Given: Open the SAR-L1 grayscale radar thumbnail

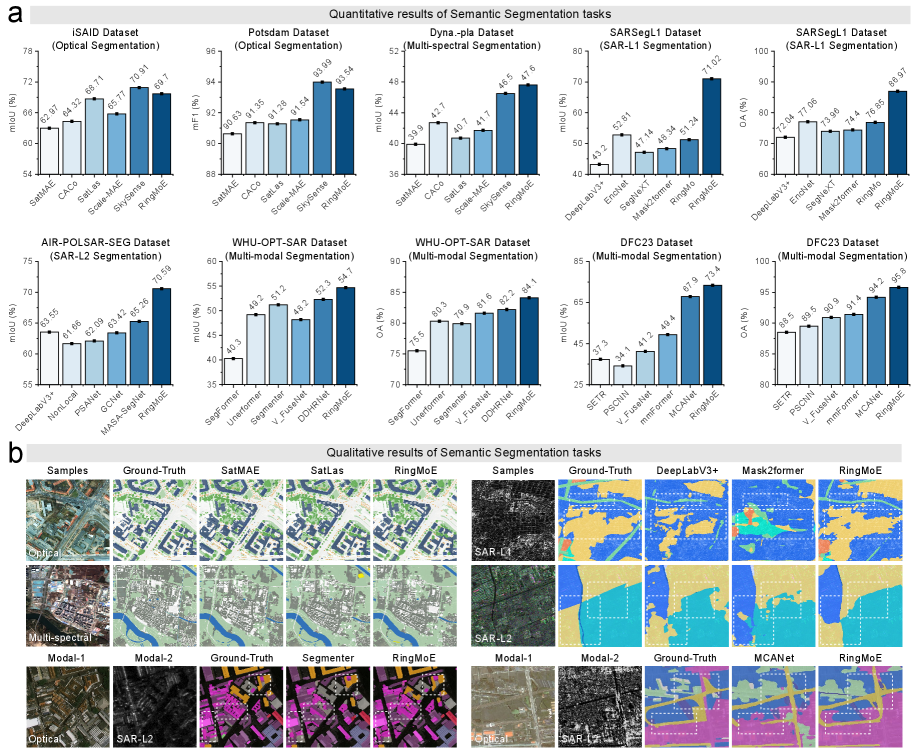Looking at the screenshot, I should [x=512, y=519].
